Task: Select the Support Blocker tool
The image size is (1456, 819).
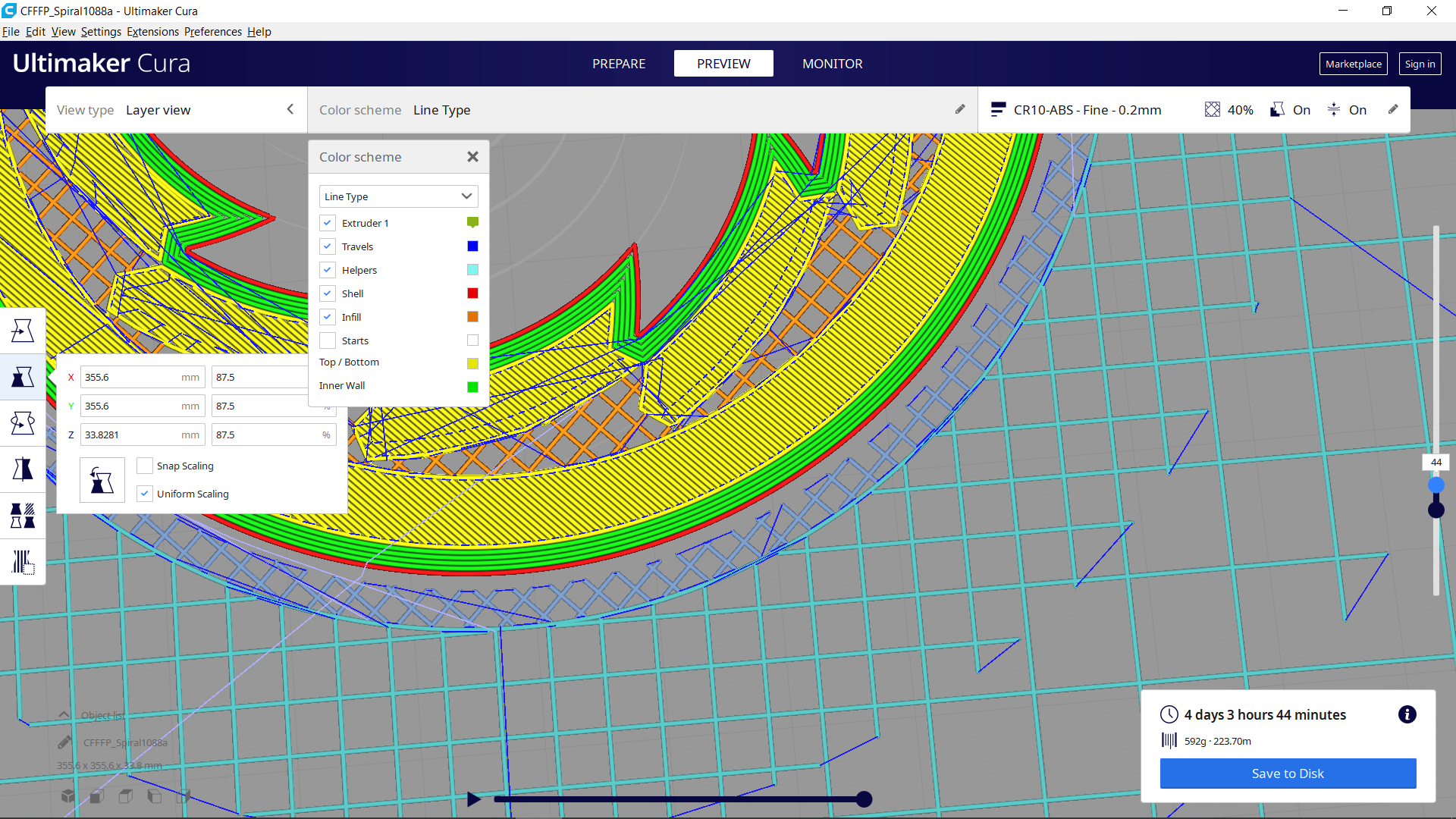Action: pos(22,562)
